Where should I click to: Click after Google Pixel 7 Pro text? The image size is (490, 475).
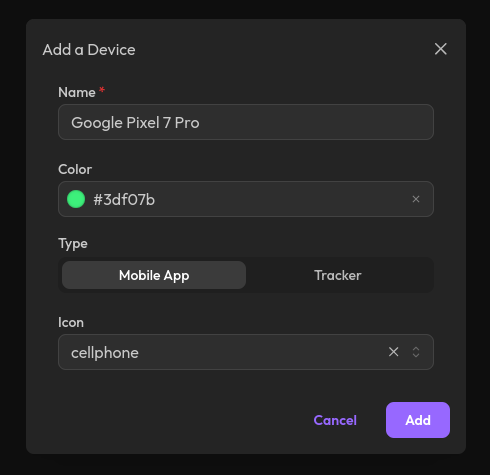[300, 122]
